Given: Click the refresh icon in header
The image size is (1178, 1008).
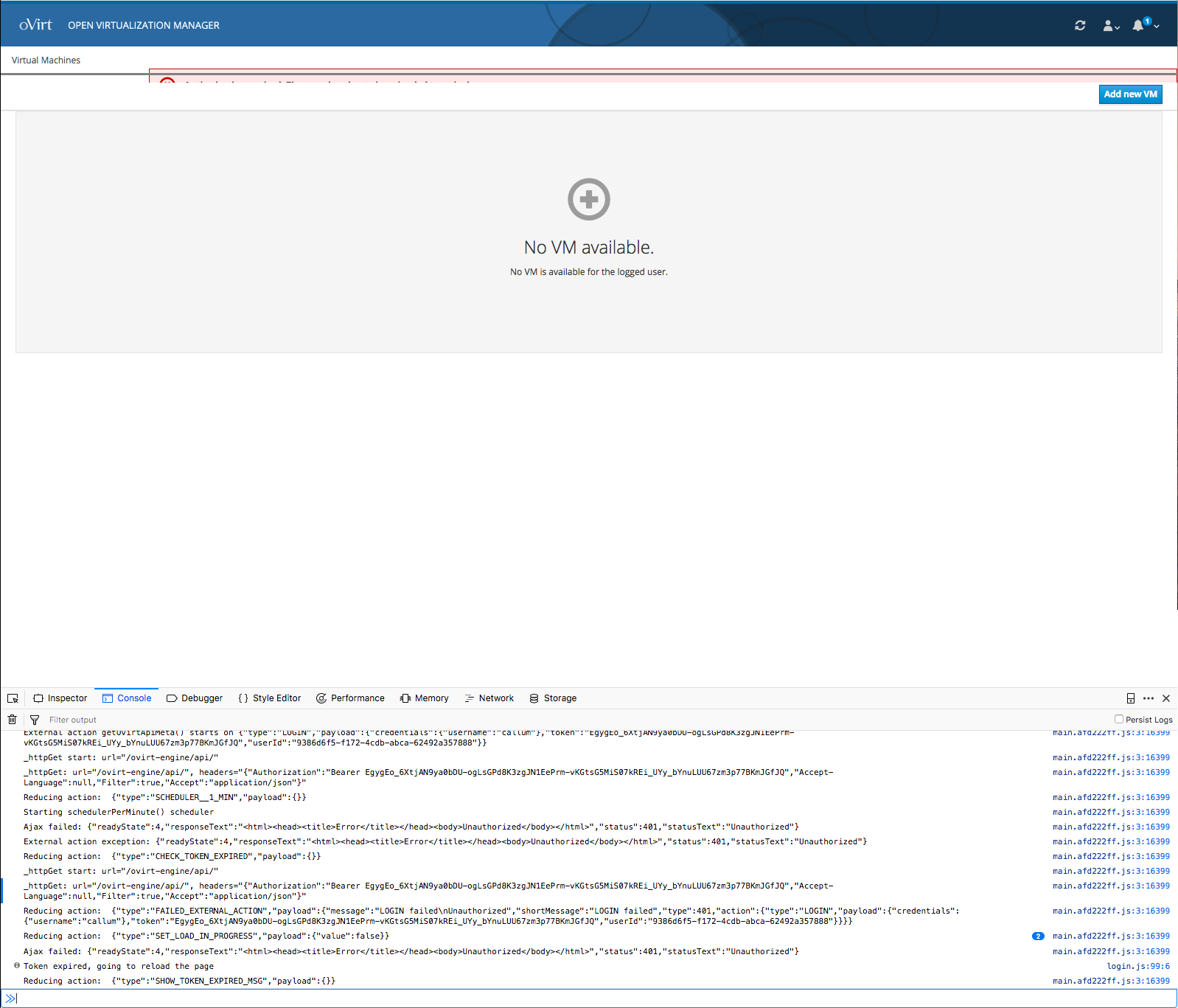Looking at the screenshot, I should pyautogui.click(x=1080, y=25).
